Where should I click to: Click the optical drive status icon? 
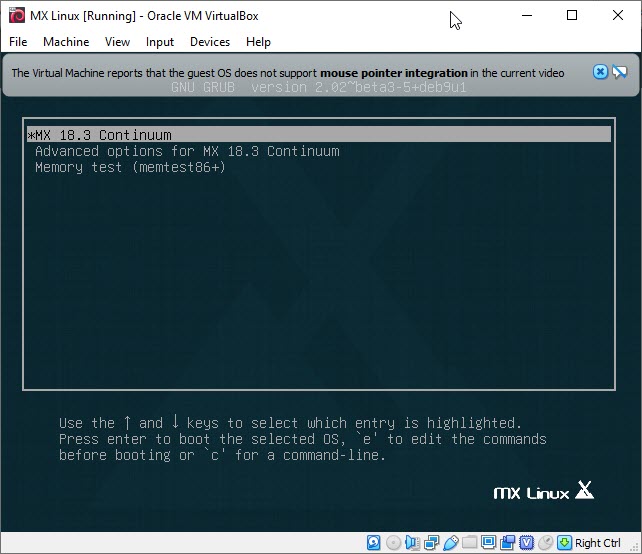(x=393, y=543)
